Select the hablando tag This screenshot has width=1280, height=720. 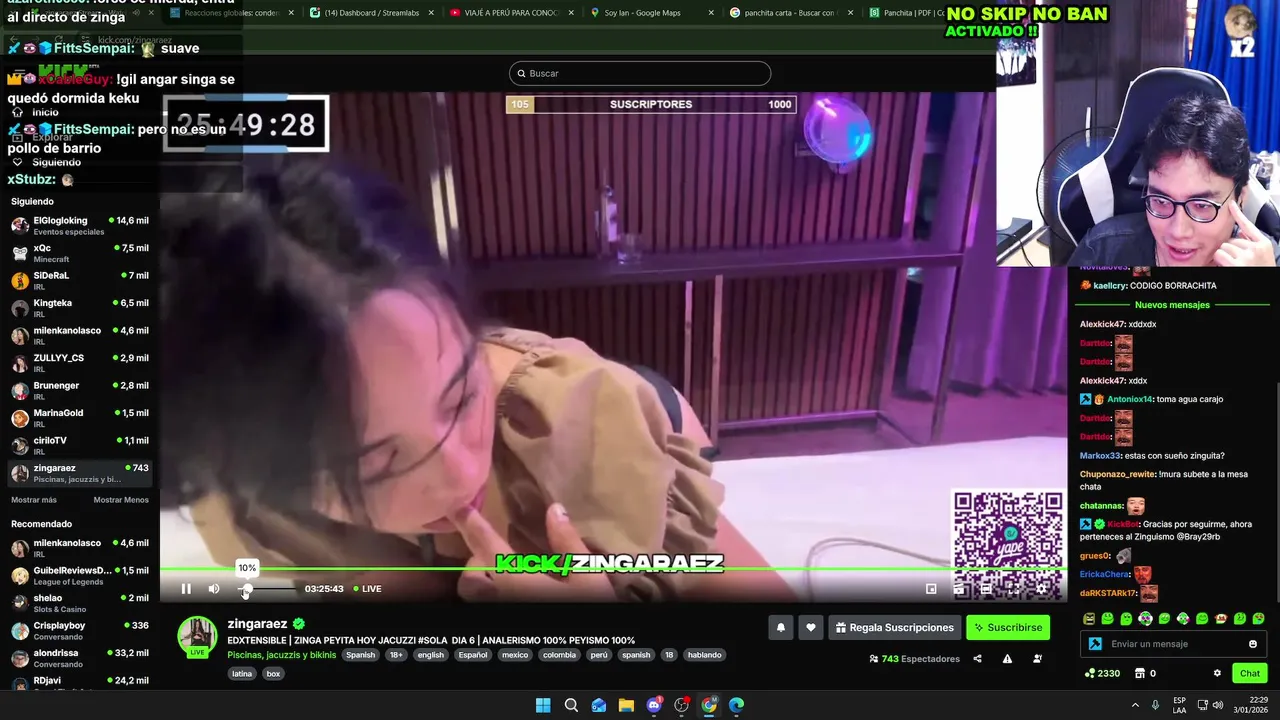(x=704, y=655)
